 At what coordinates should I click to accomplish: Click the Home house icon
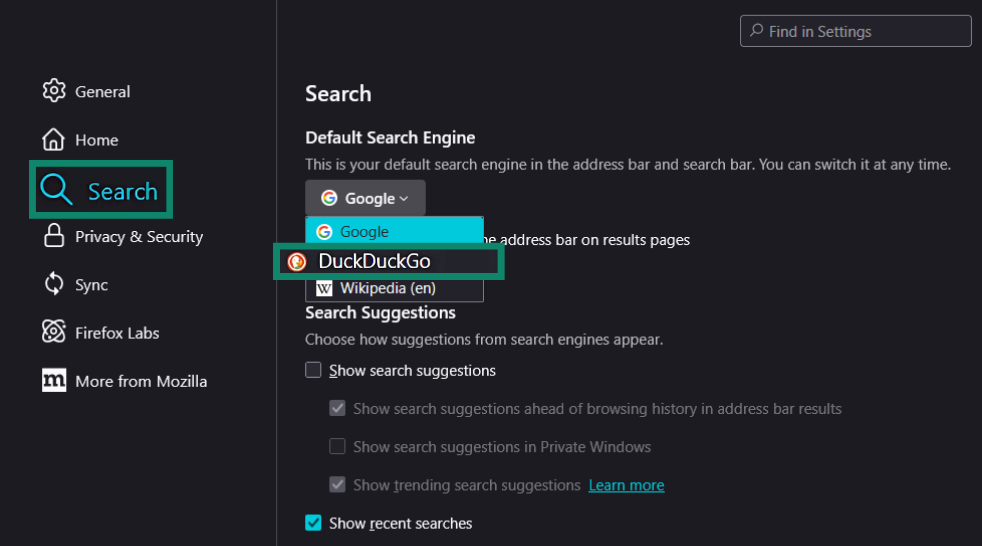54,140
